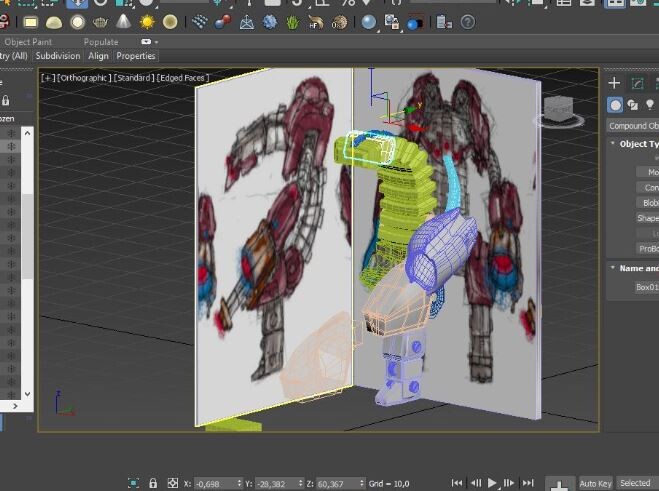Select the Geometry category circle icon

click(615, 105)
